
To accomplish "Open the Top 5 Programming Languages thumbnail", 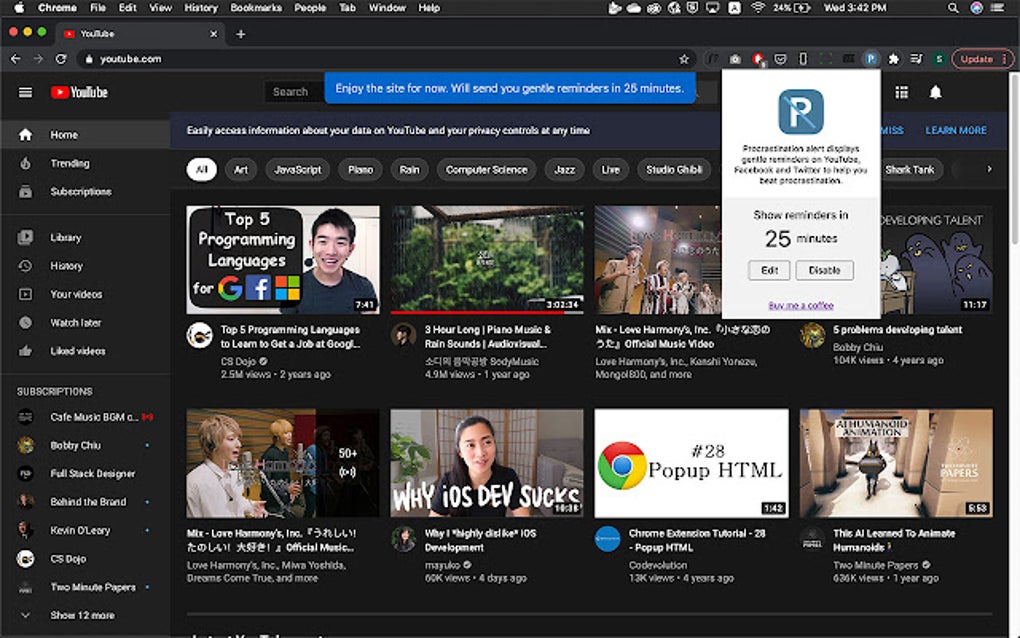I will (x=283, y=260).
